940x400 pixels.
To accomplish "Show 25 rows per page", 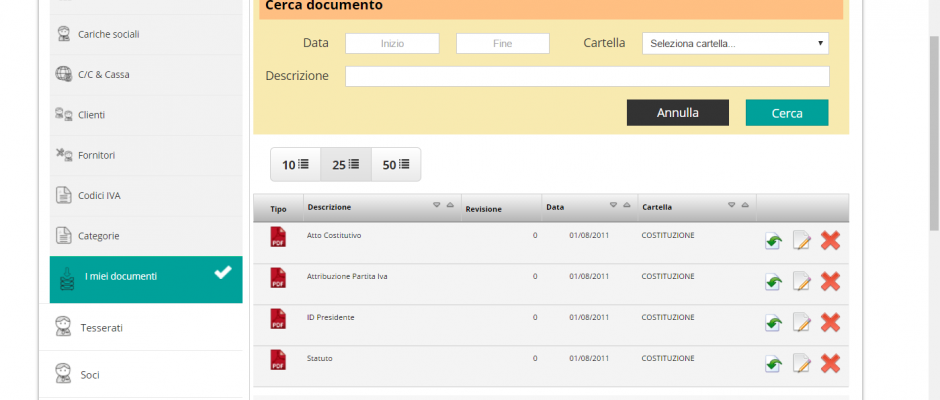I will (x=346, y=164).
